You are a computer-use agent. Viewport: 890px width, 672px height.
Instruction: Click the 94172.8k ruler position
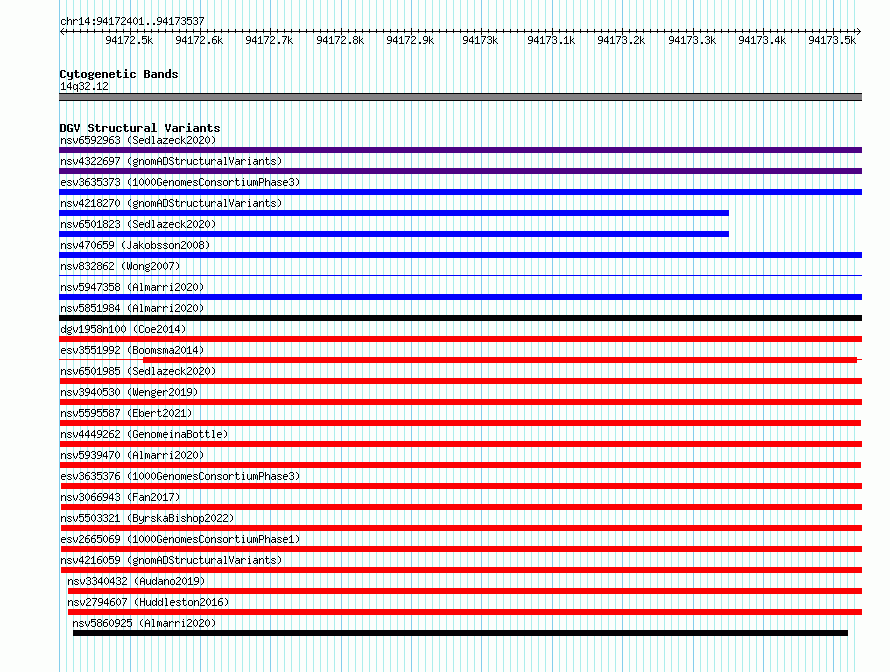340,40
